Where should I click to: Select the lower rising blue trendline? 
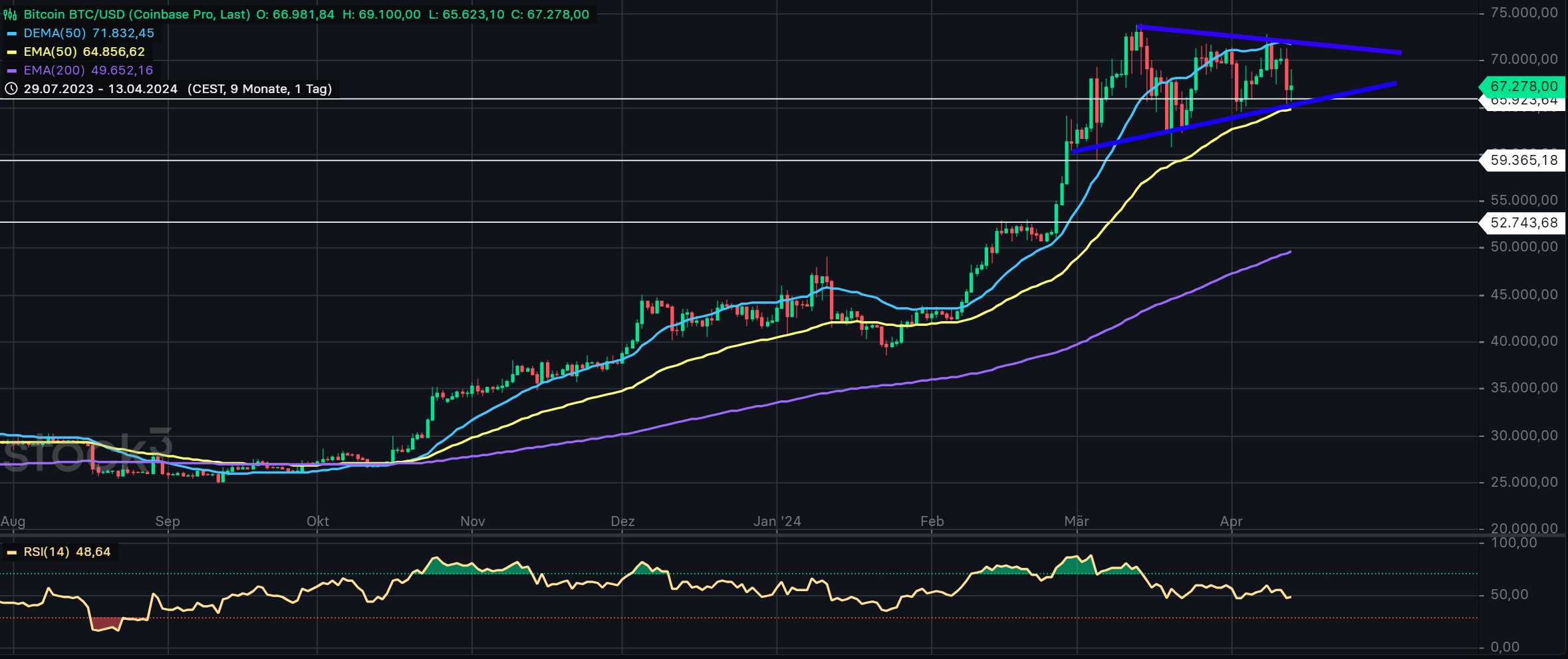click(1234, 117)
